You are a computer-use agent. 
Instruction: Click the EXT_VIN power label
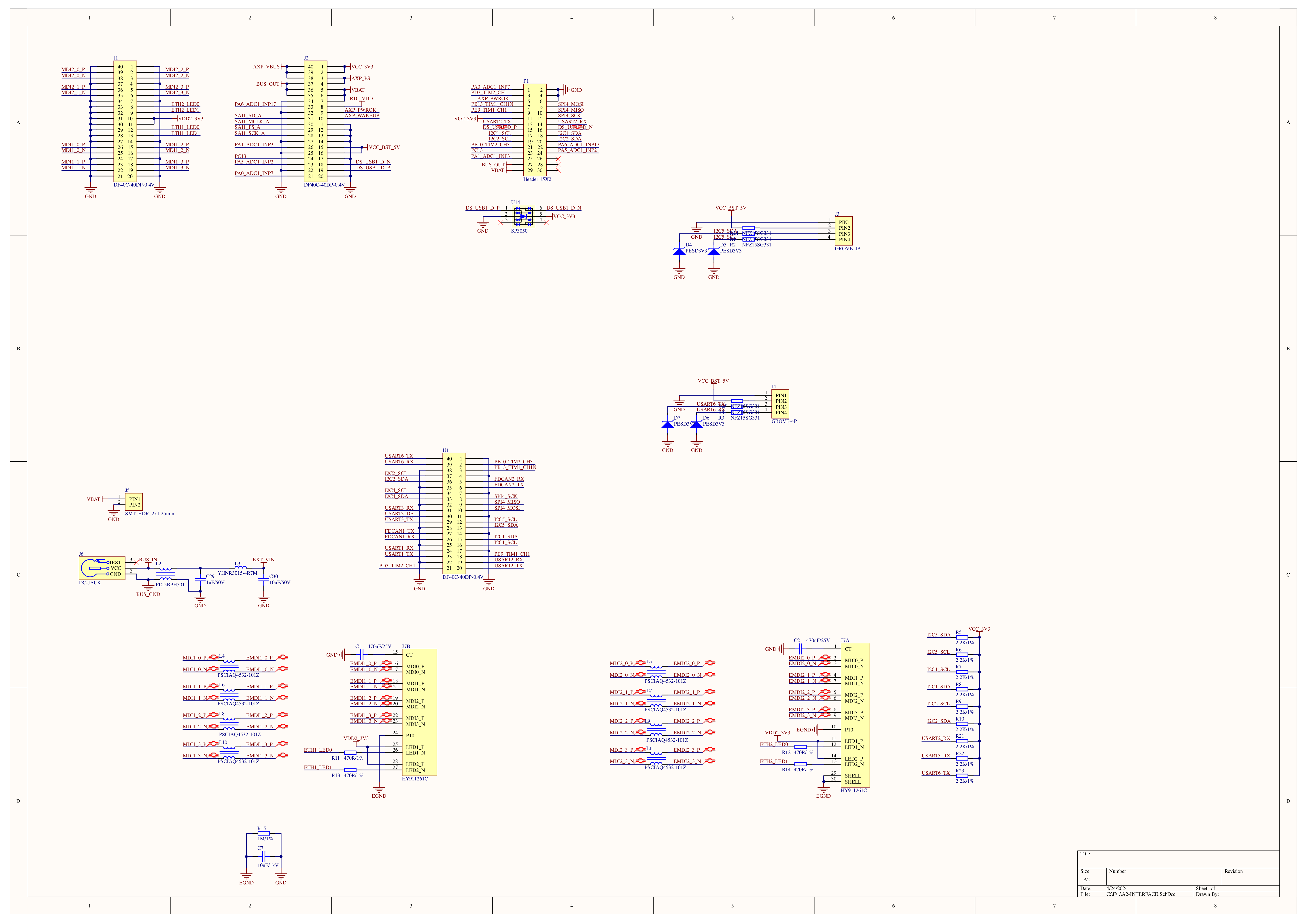coord(263,559)
